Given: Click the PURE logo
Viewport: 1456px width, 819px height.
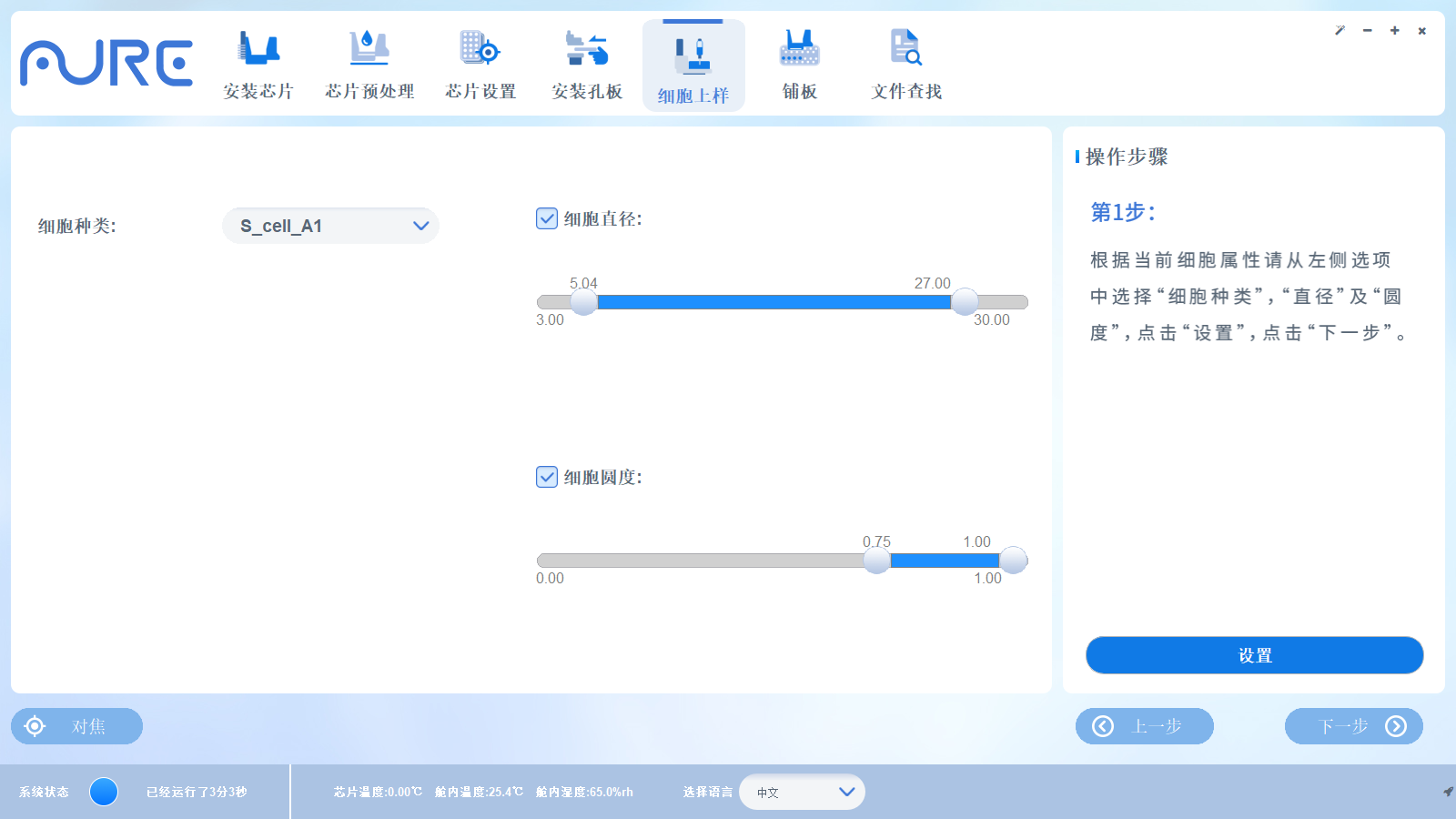Looking at the screenshot, I should (x=106, y=63).
